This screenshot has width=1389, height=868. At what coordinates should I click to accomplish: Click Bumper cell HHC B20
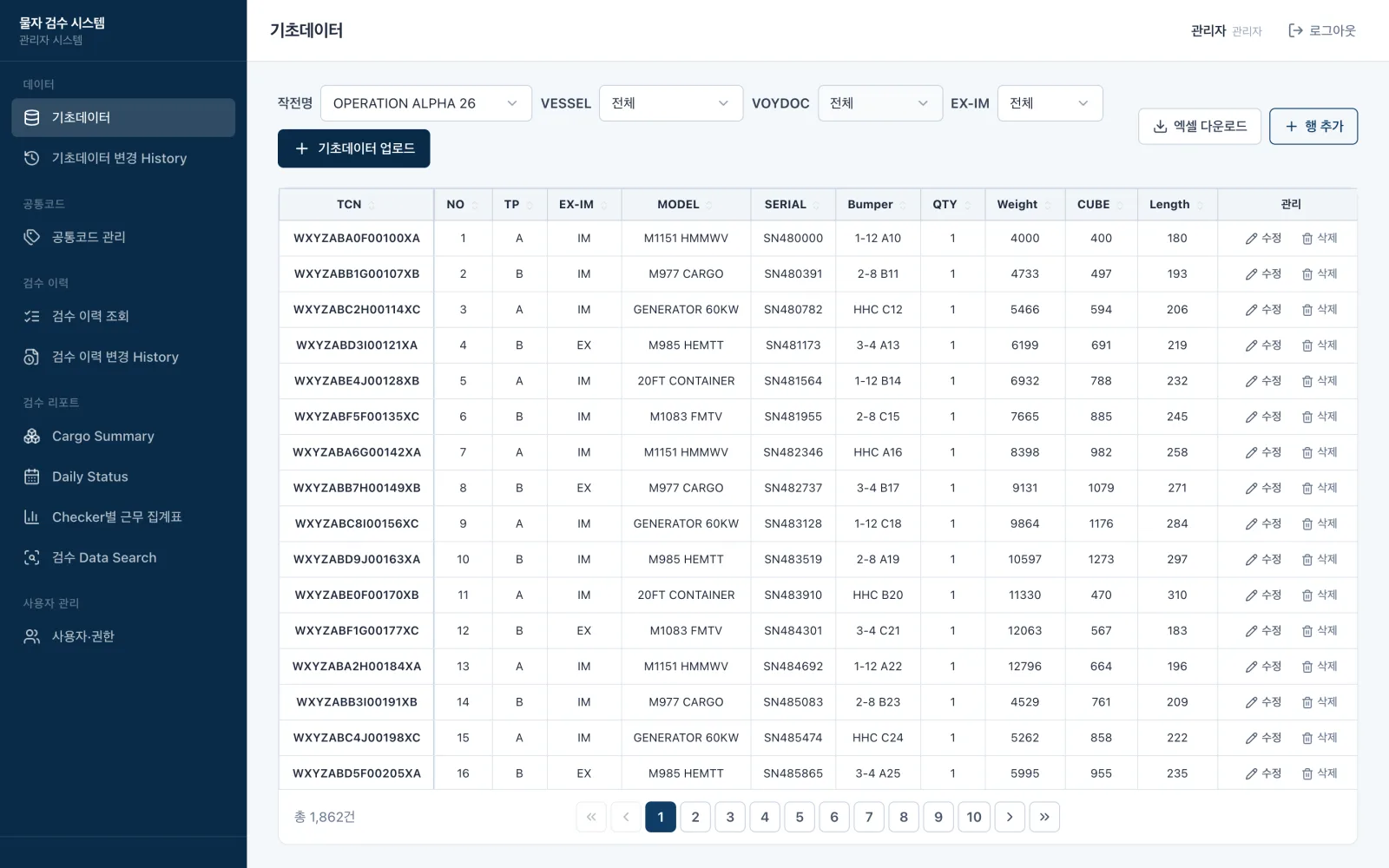pos(878,595)
